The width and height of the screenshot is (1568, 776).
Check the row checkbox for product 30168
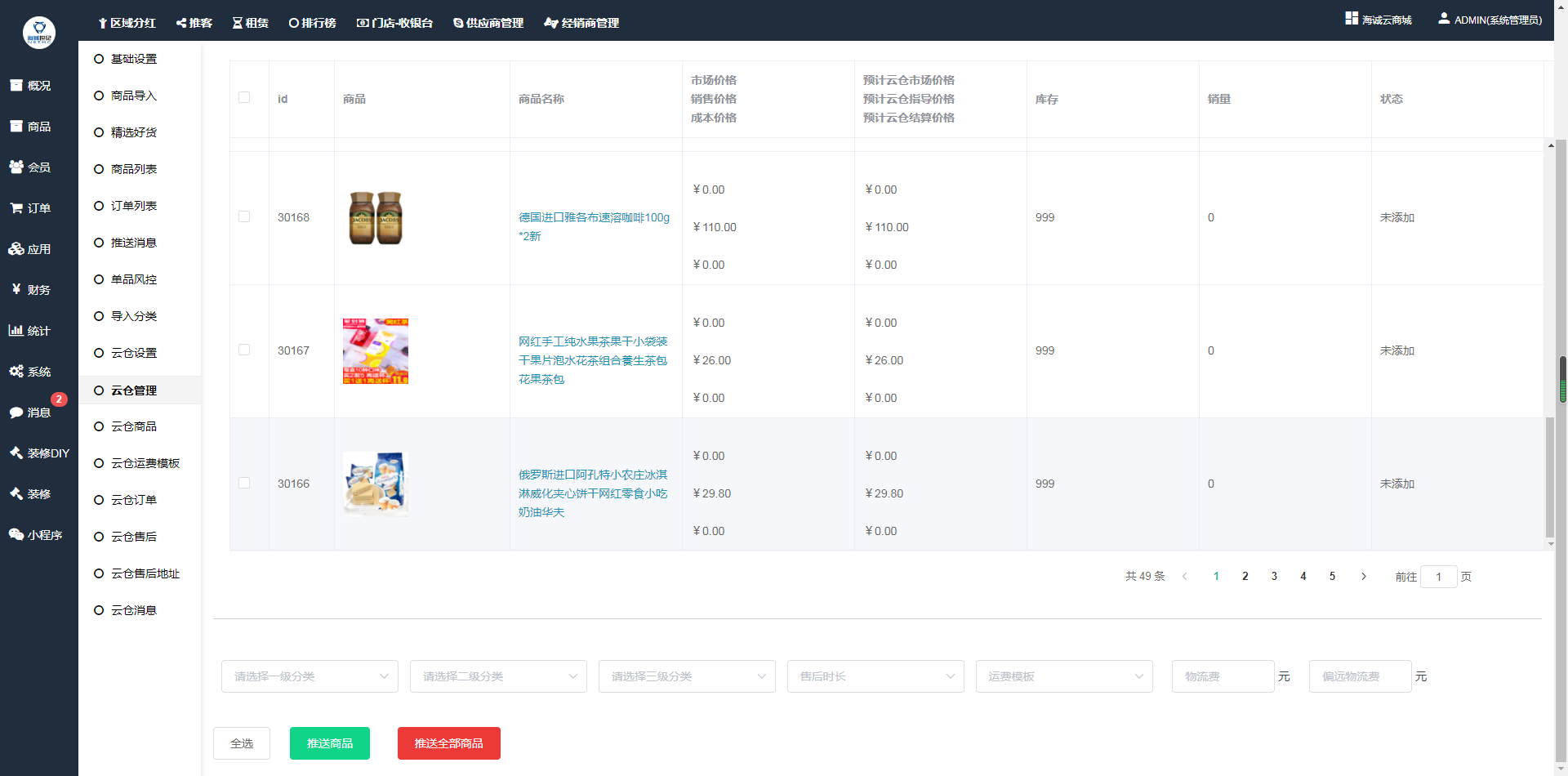click(x=244, y=216)
